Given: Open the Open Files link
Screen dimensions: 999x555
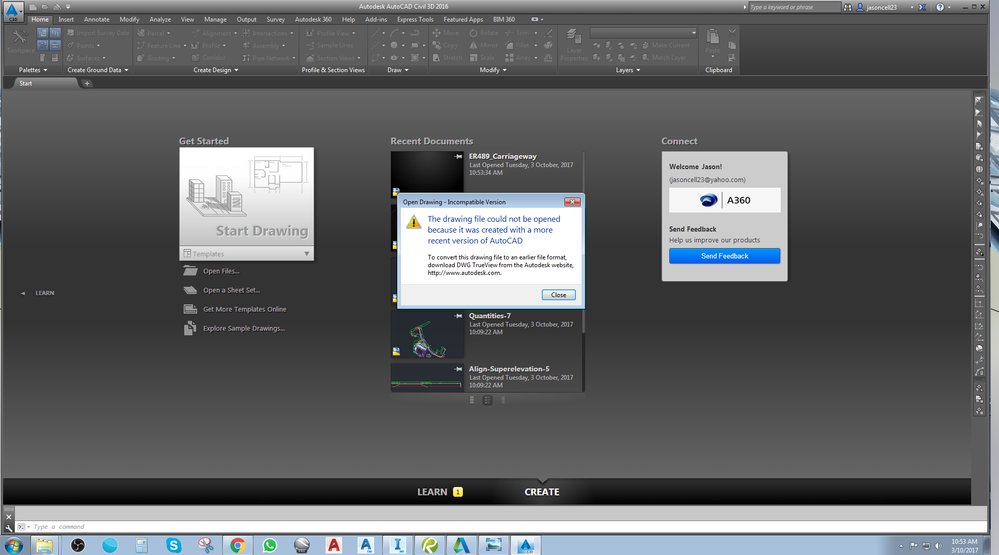Looking at the screenshot, I should [x=221, y=271].
